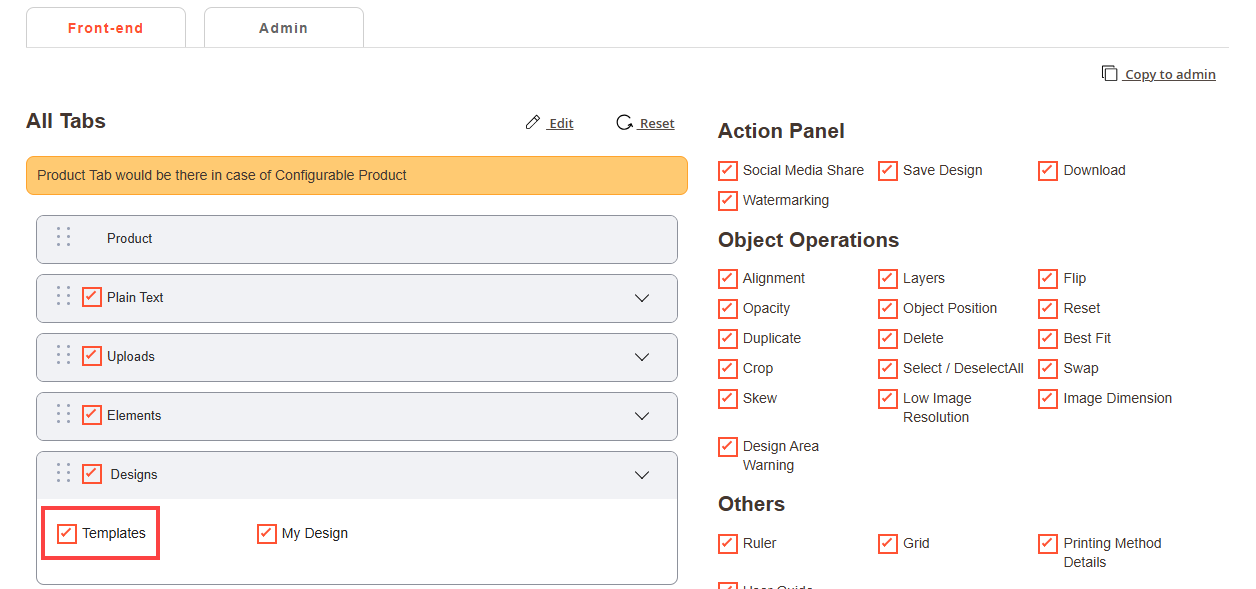Click the pencil Edit icon

click(532, 123)
